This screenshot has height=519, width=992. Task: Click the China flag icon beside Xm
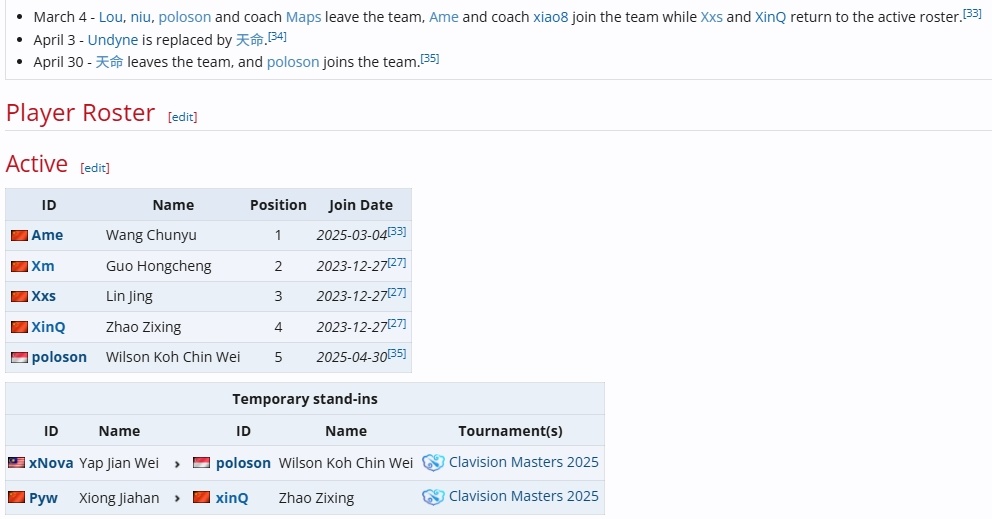pos(20,266)
